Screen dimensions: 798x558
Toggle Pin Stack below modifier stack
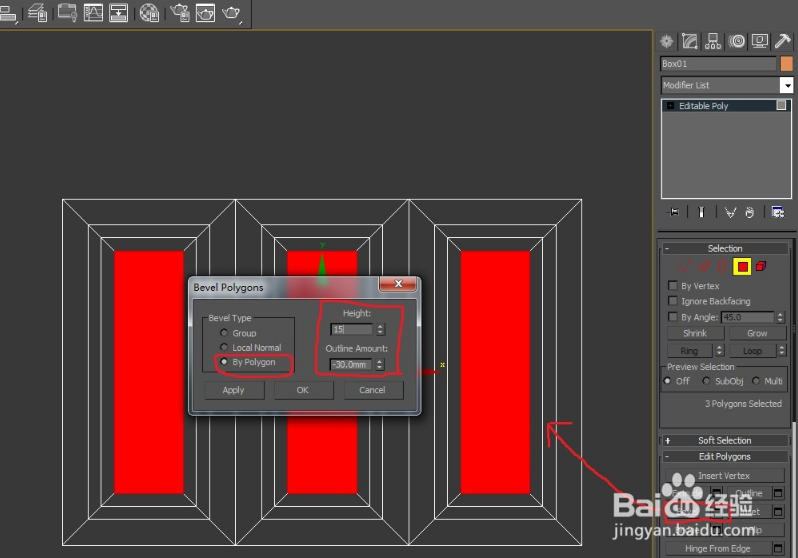click(x=674, y=212)
